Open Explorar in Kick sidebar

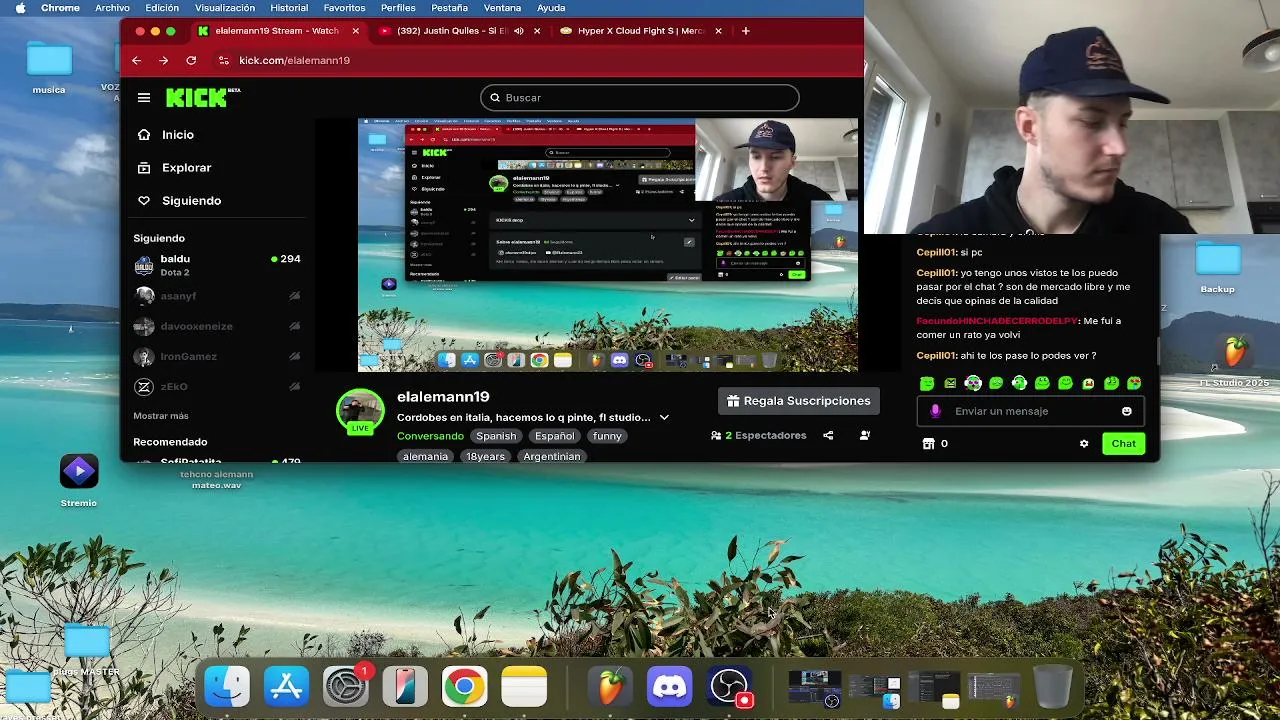[174, 168]
